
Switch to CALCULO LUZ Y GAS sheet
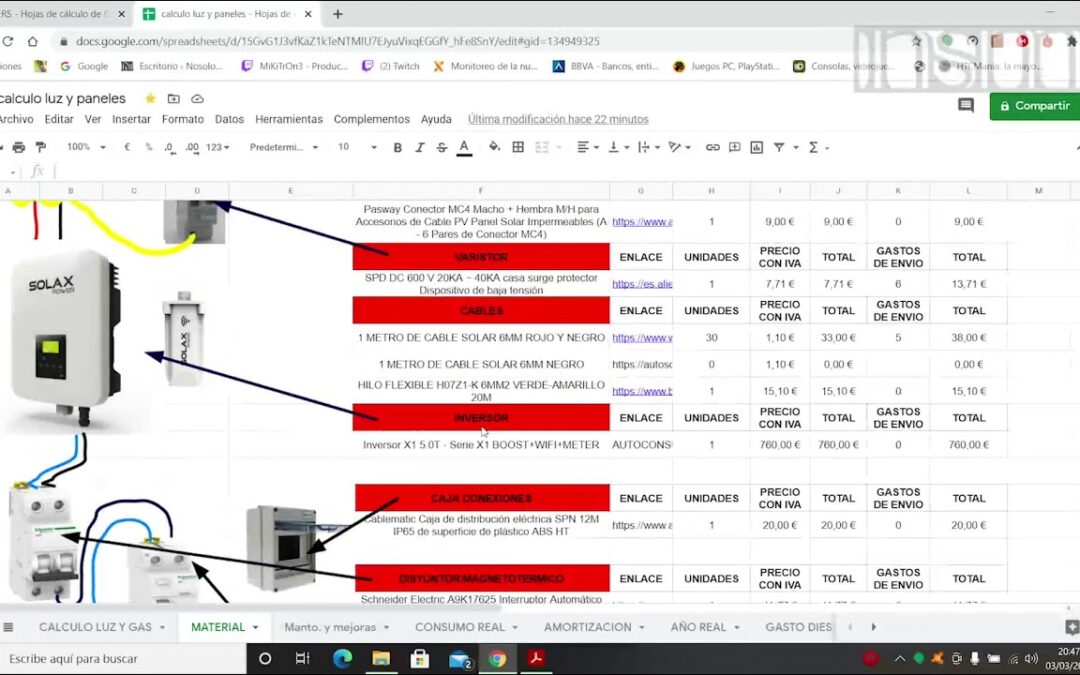[x=95, y=627]
